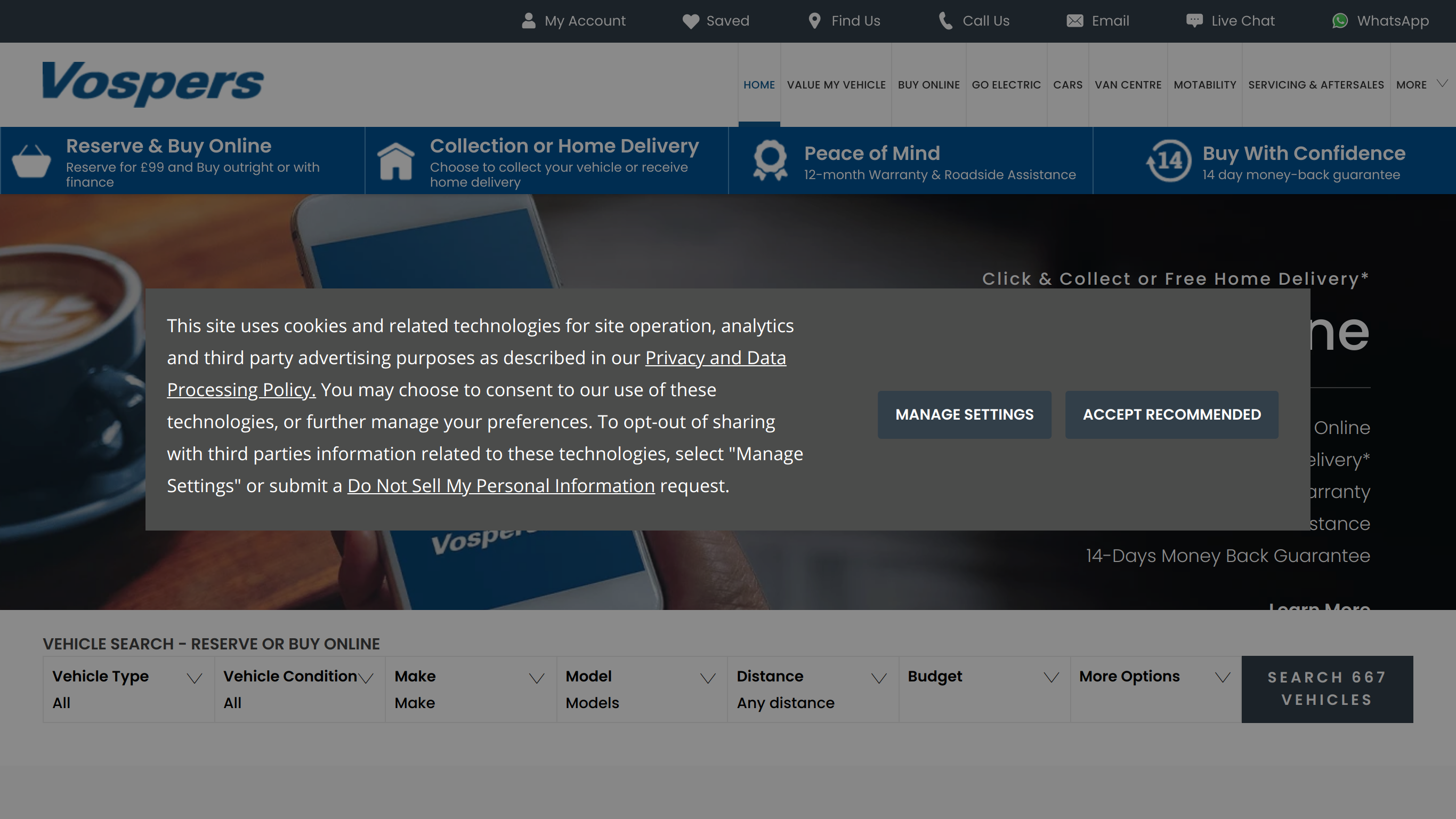Open the Buy Online menu item
This screenshot has height=819, width=1456.
pos(928,85)
